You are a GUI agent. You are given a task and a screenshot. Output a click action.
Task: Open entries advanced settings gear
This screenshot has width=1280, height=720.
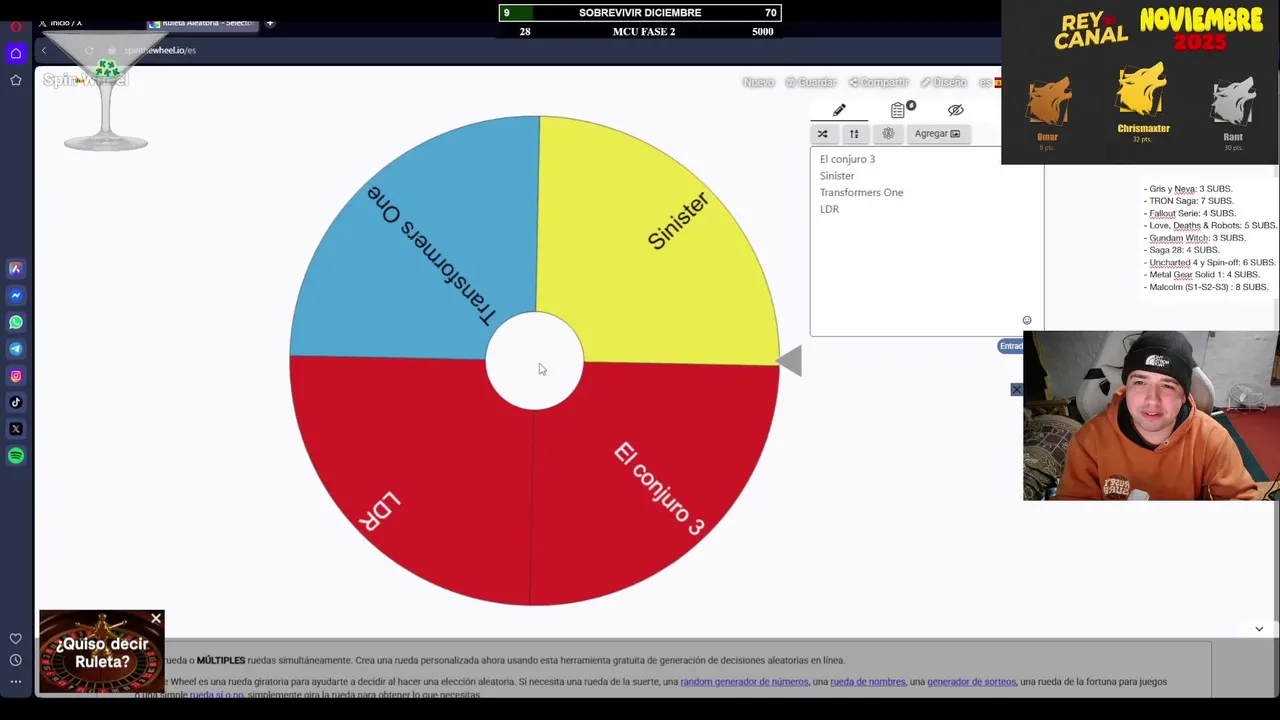point(888,133)
